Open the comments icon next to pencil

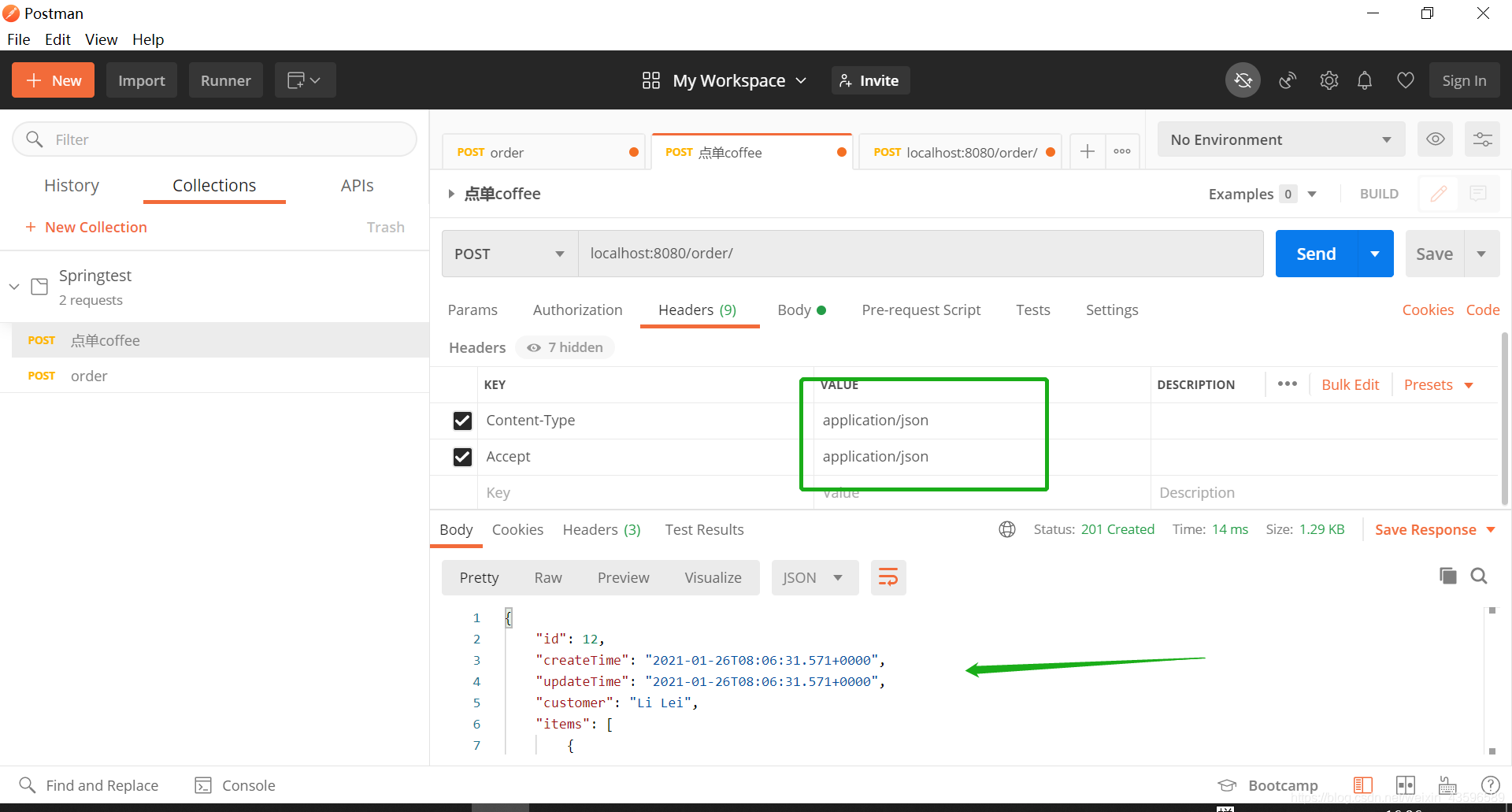pos(1478,194)
